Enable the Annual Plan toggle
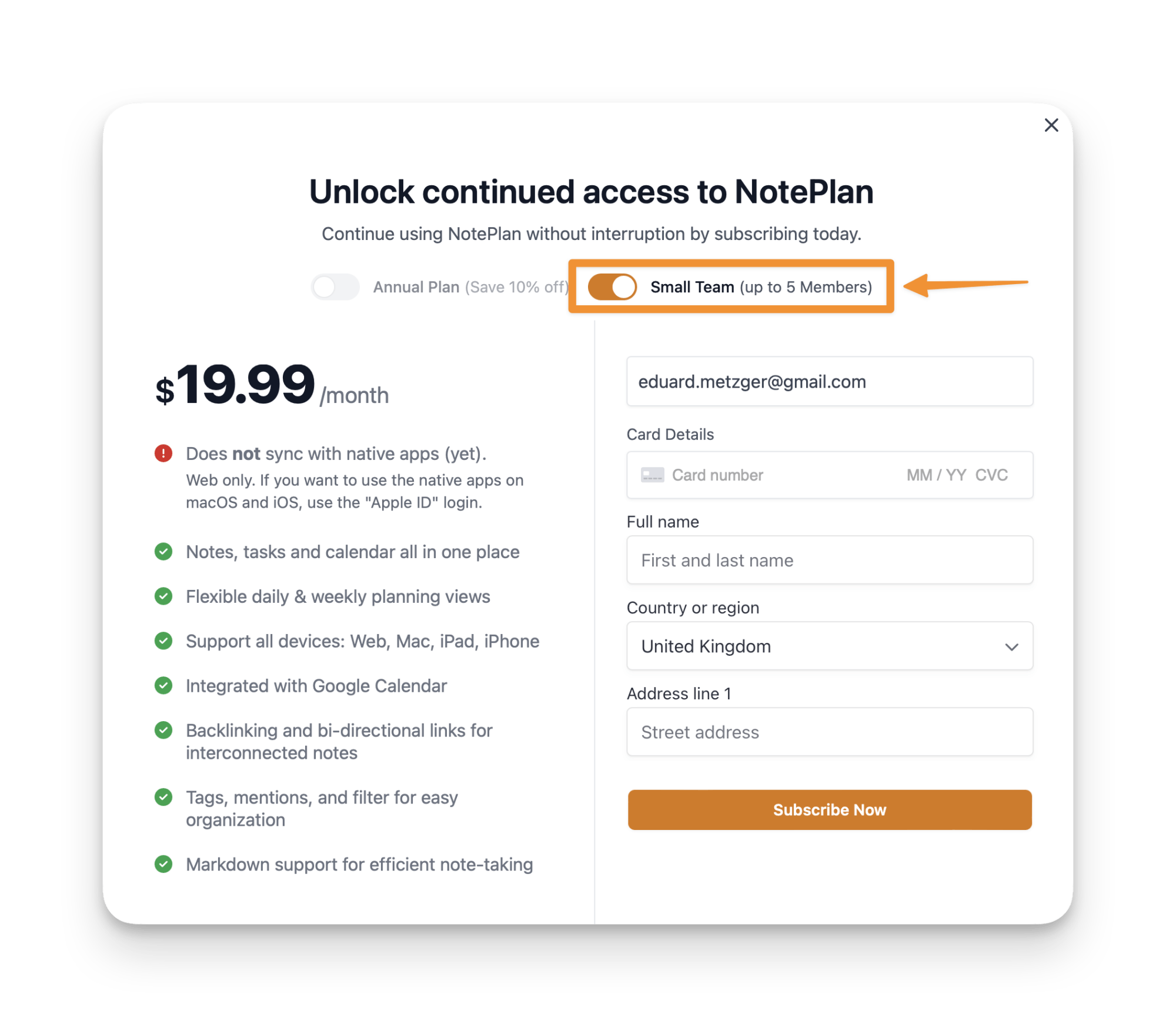Image resolution: width=1176 pixels, height=1027 pixels. pos(335,287)
